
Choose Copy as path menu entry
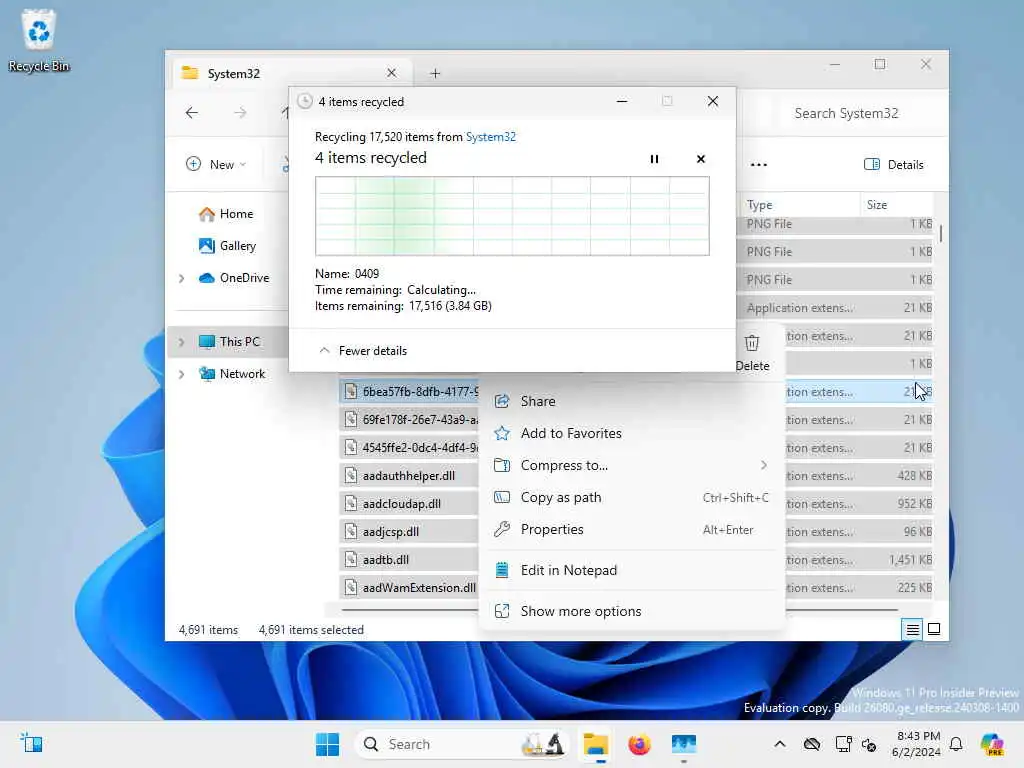tap(631, 497)
